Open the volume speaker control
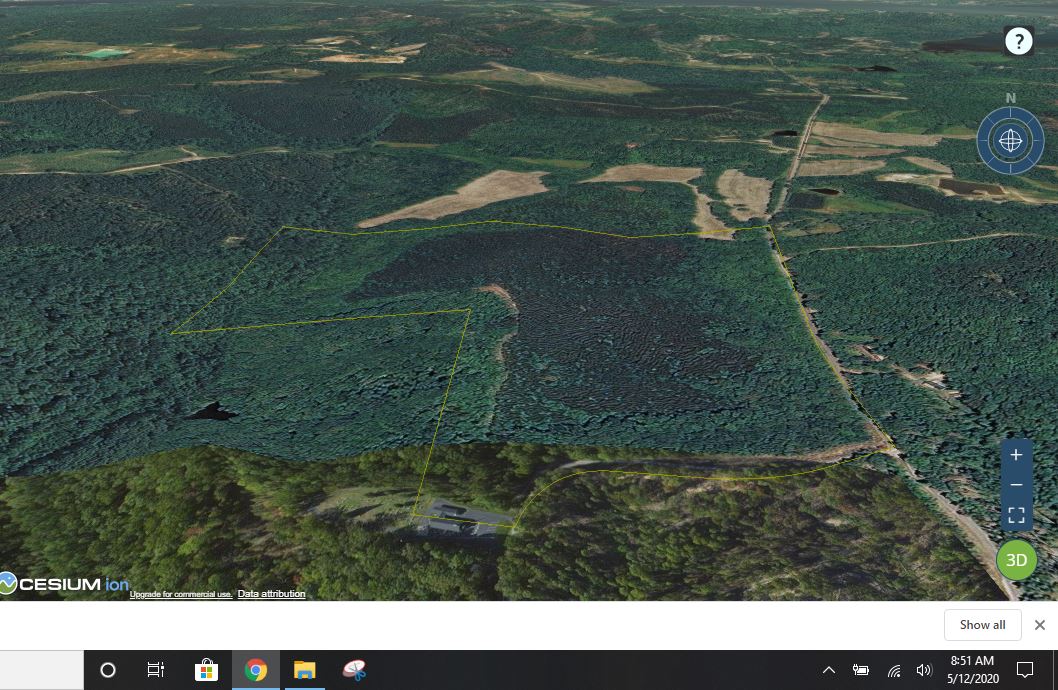1058x690 pixels. click(924, 670)
